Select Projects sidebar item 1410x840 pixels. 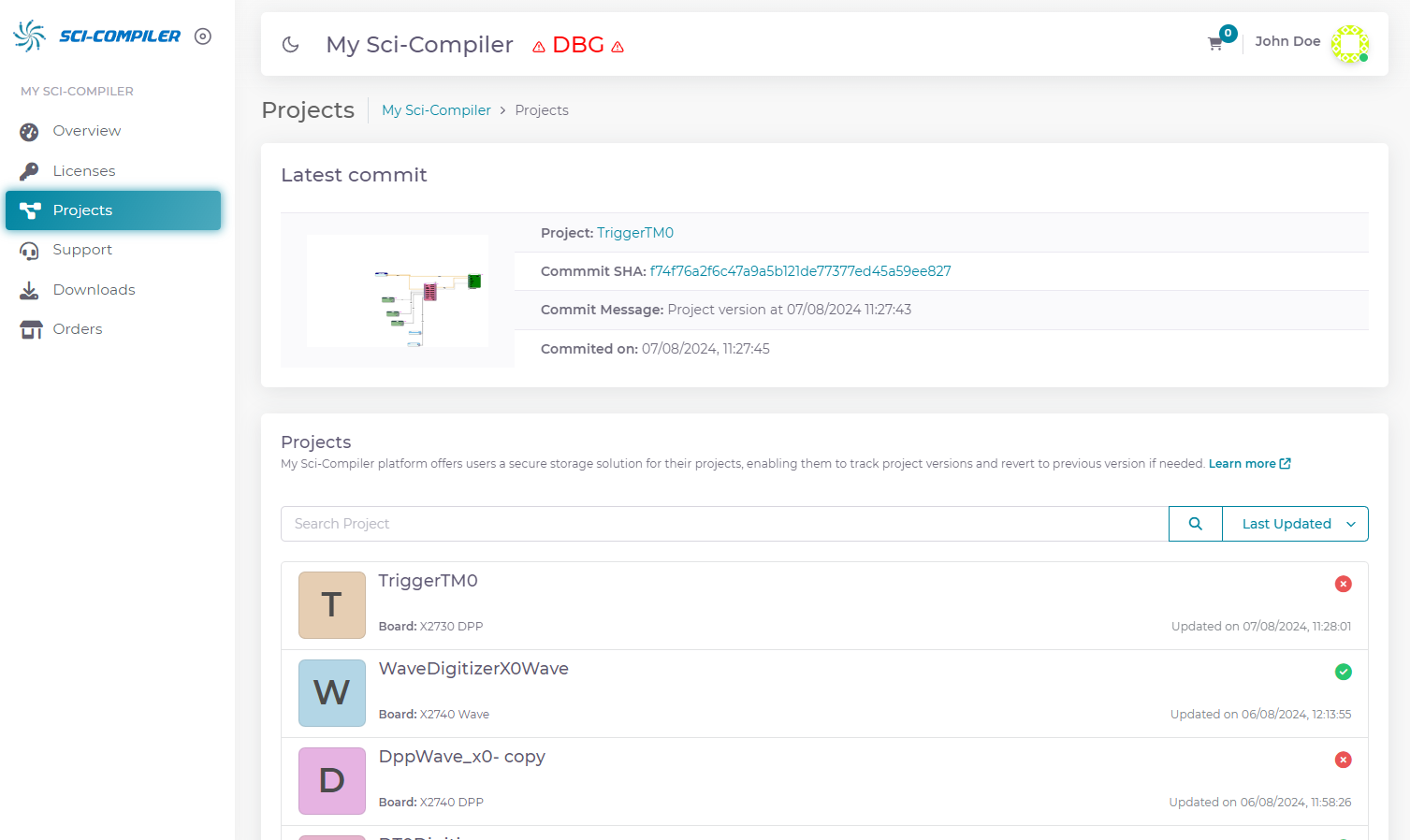pyautogui.click(x=113, y=210)
